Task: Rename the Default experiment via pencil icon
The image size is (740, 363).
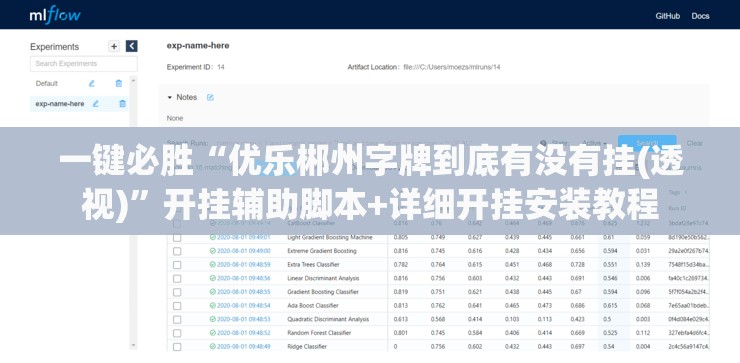Action: pos(92,84)
